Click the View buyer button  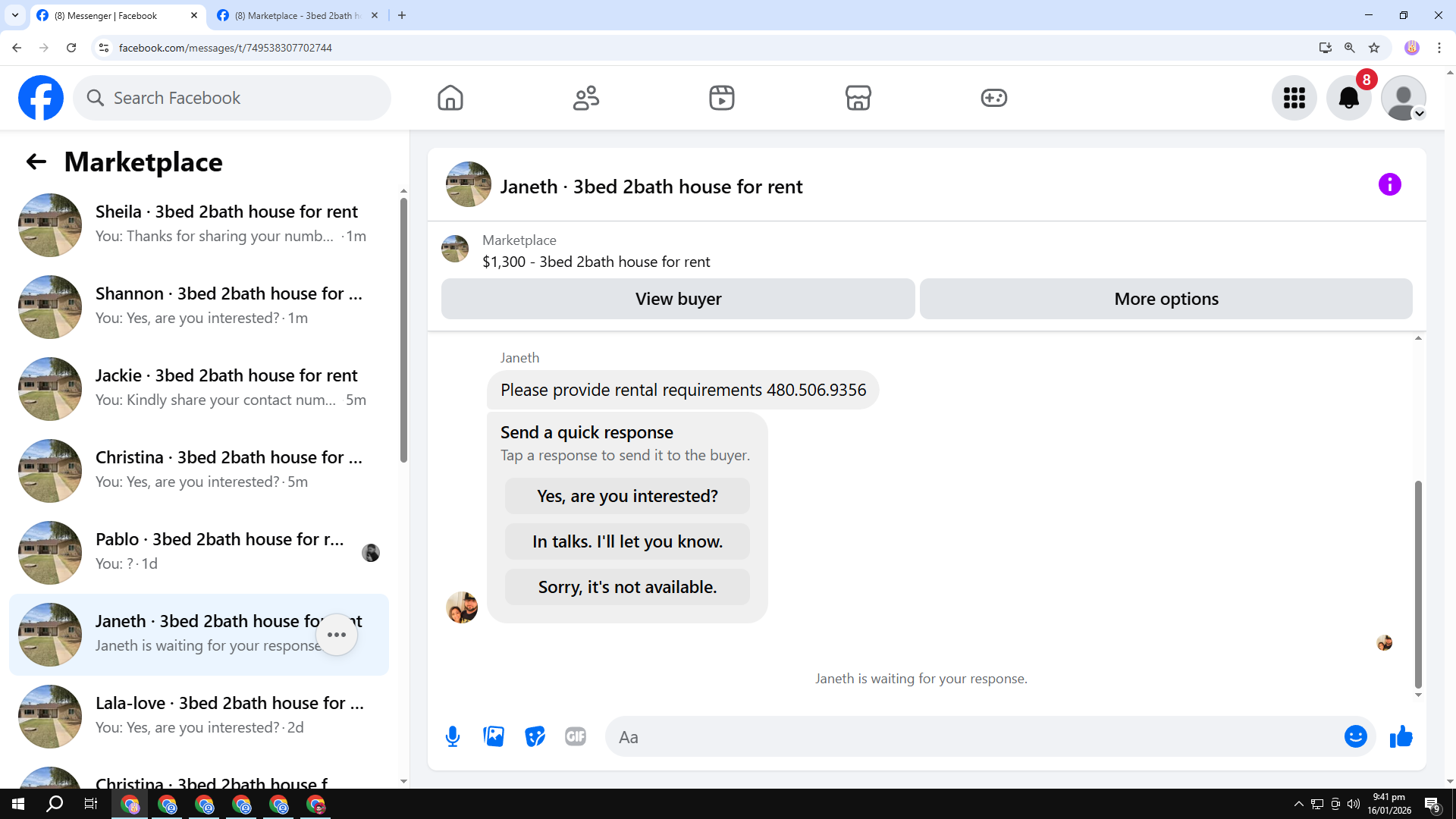(x=678, y=299)
